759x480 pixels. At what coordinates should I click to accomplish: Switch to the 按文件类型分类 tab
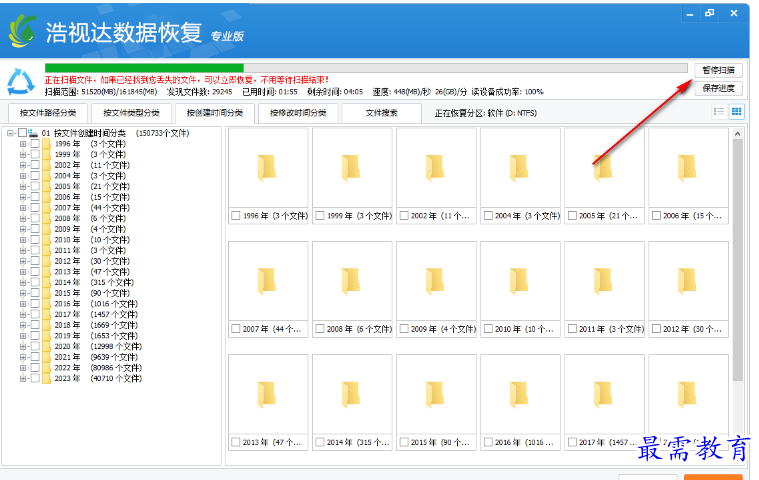pyautogui.click(x=131, y=113)
